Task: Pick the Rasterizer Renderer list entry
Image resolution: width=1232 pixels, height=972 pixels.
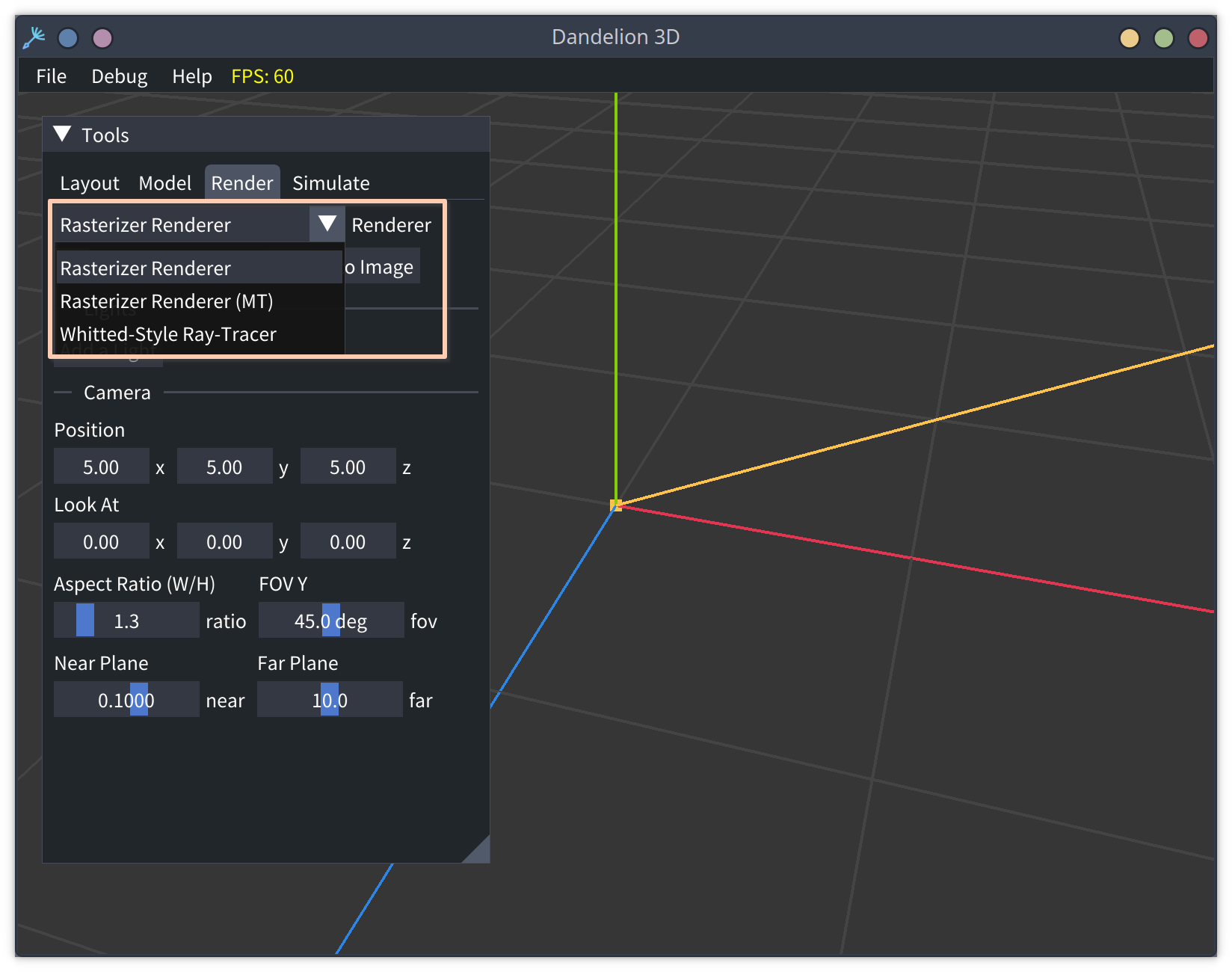Action: coord(145,268)
